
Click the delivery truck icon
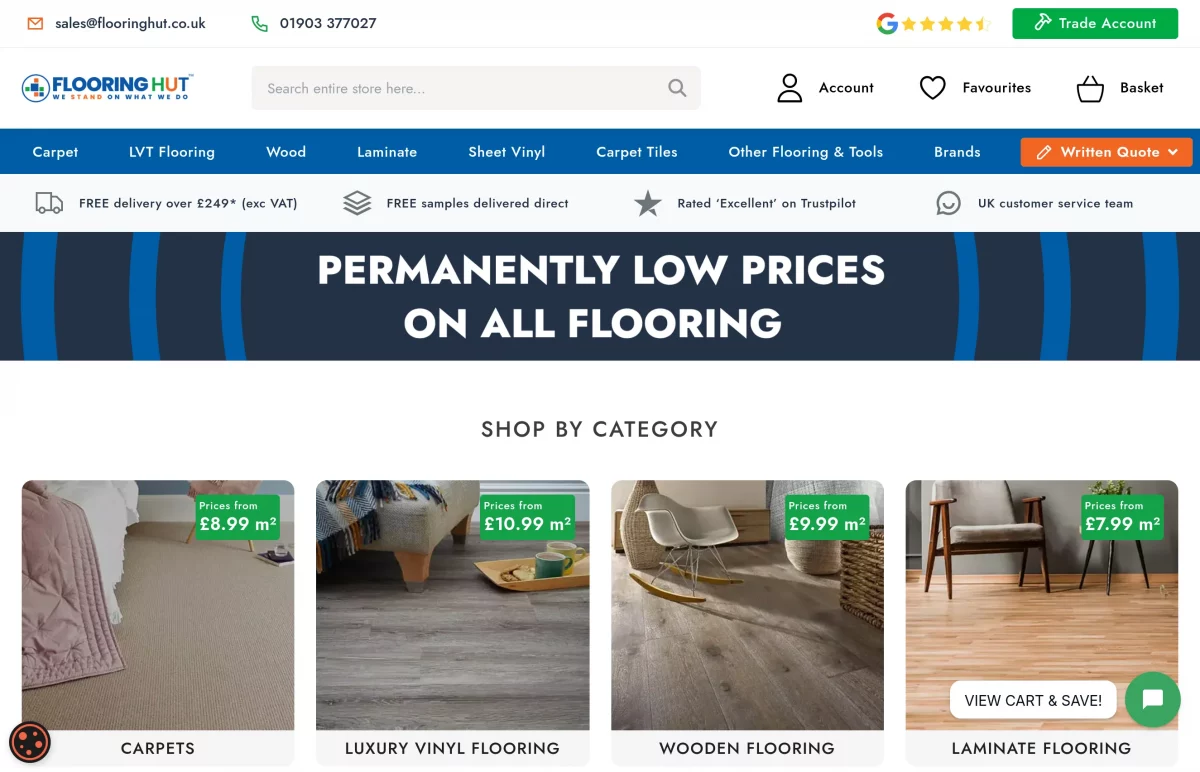(48, 202)
